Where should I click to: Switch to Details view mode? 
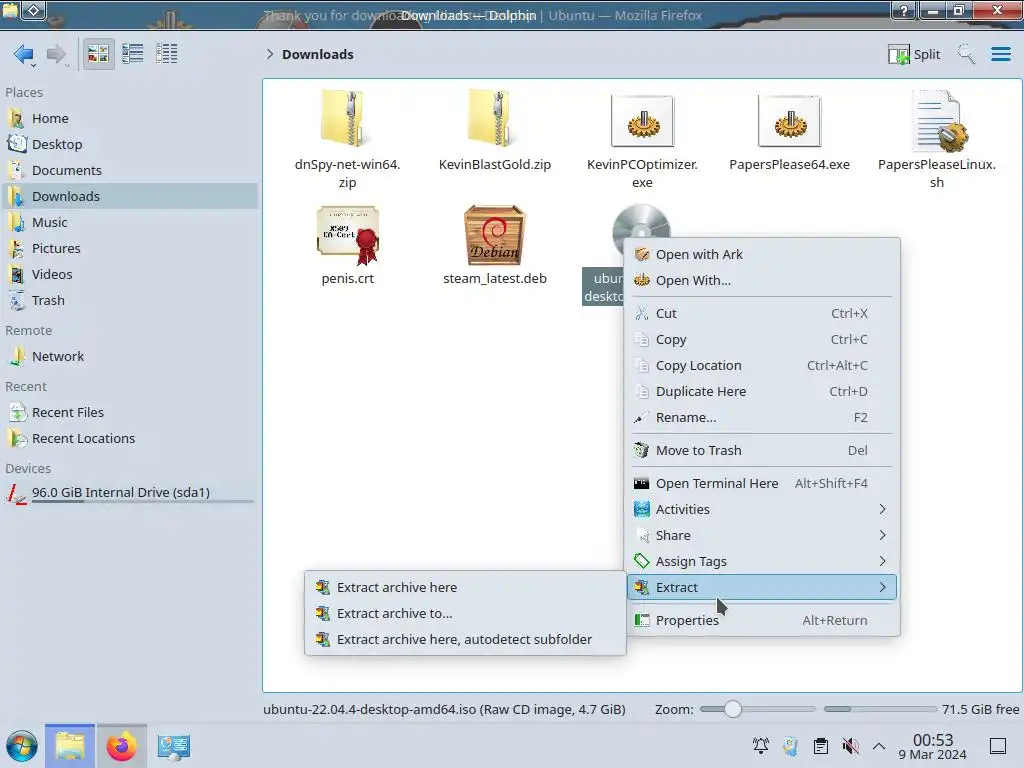[x=167, y=54]
